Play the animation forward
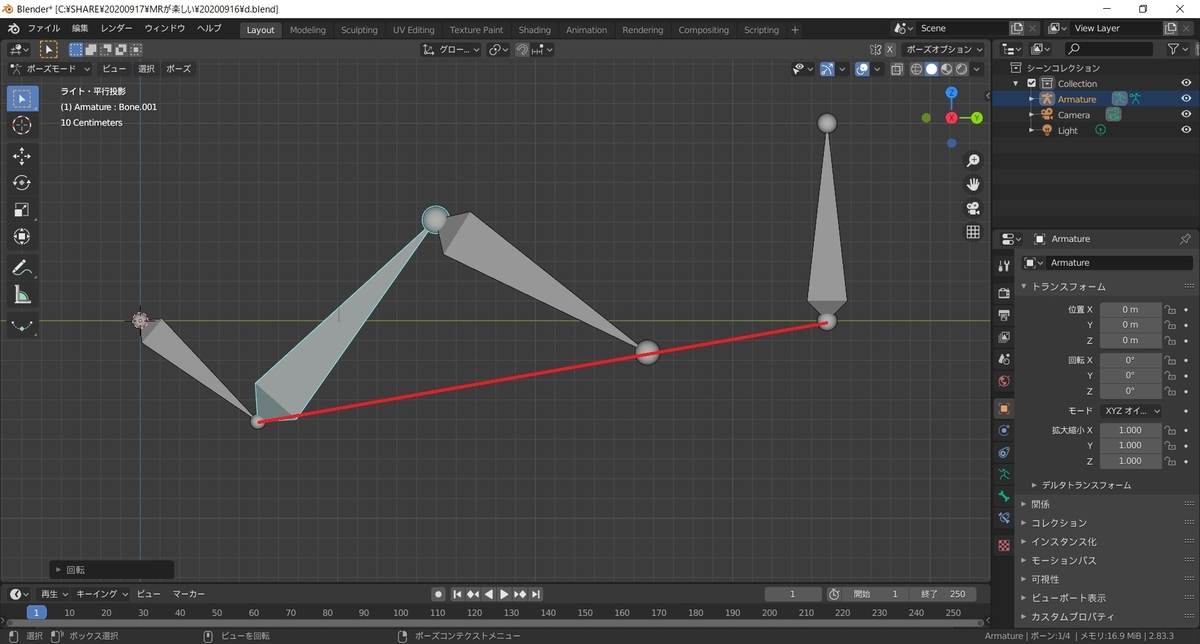Viewport: 1200px width, 644px height. tap(505, 594)
